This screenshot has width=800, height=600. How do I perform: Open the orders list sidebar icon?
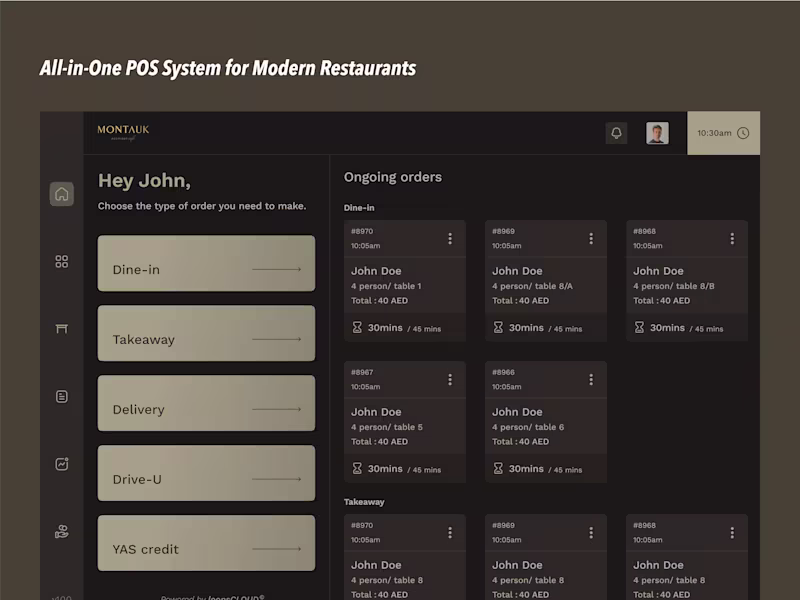click(62, 396)
